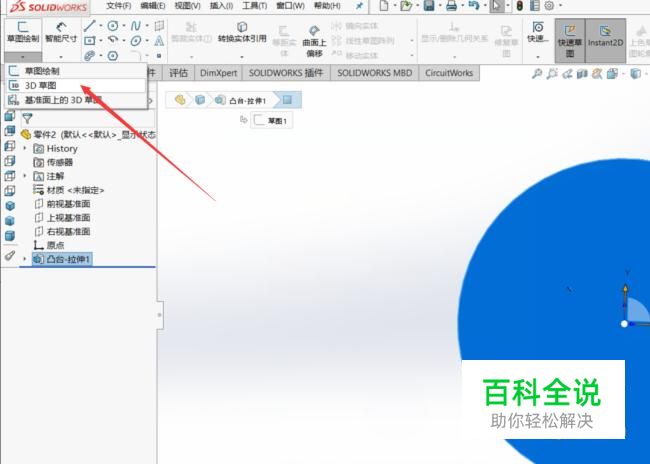Click the Print icon
The width and height of the screenshot is (650, 464).
[x=451, y=6]
